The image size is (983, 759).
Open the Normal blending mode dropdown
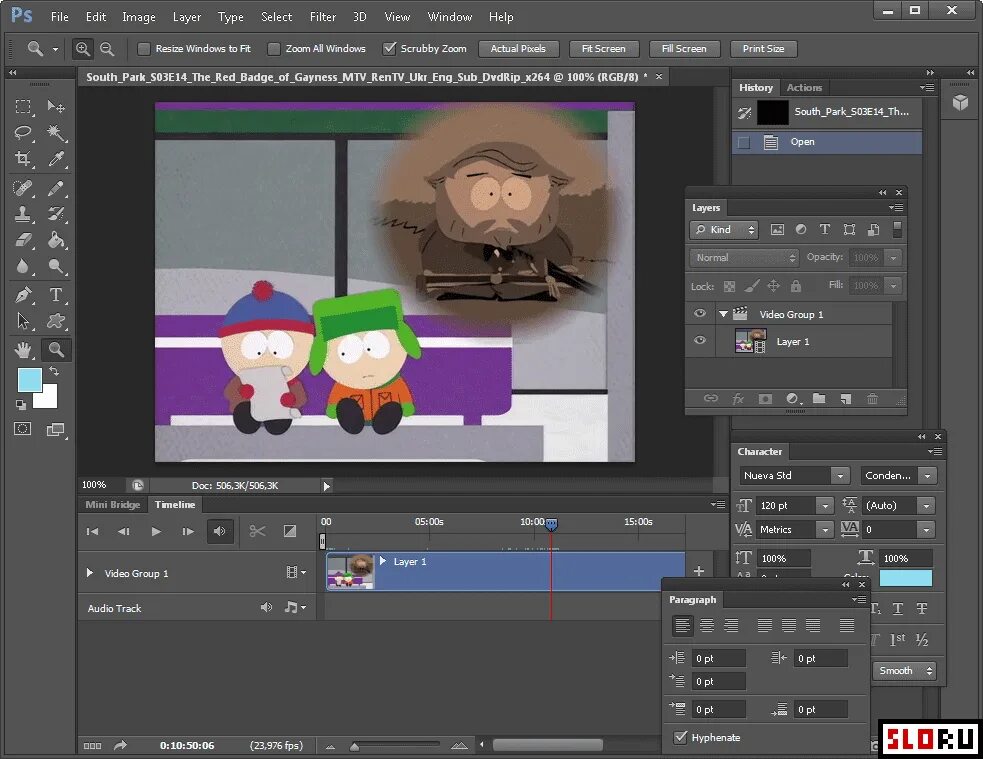[x=744, y=258]
